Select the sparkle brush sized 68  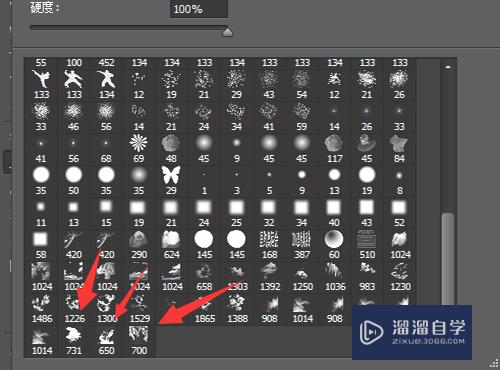tap(106, 143)
